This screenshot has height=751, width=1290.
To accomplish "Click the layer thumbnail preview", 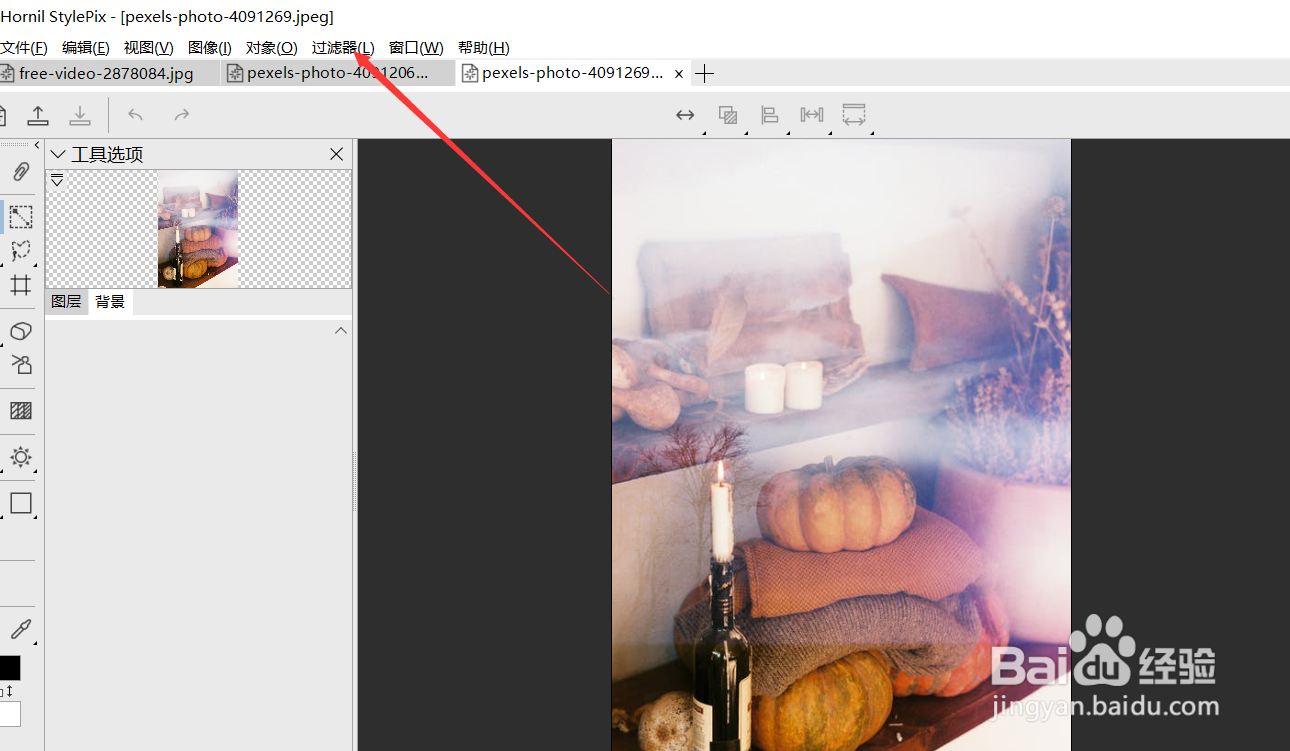I will pos(198,229).
